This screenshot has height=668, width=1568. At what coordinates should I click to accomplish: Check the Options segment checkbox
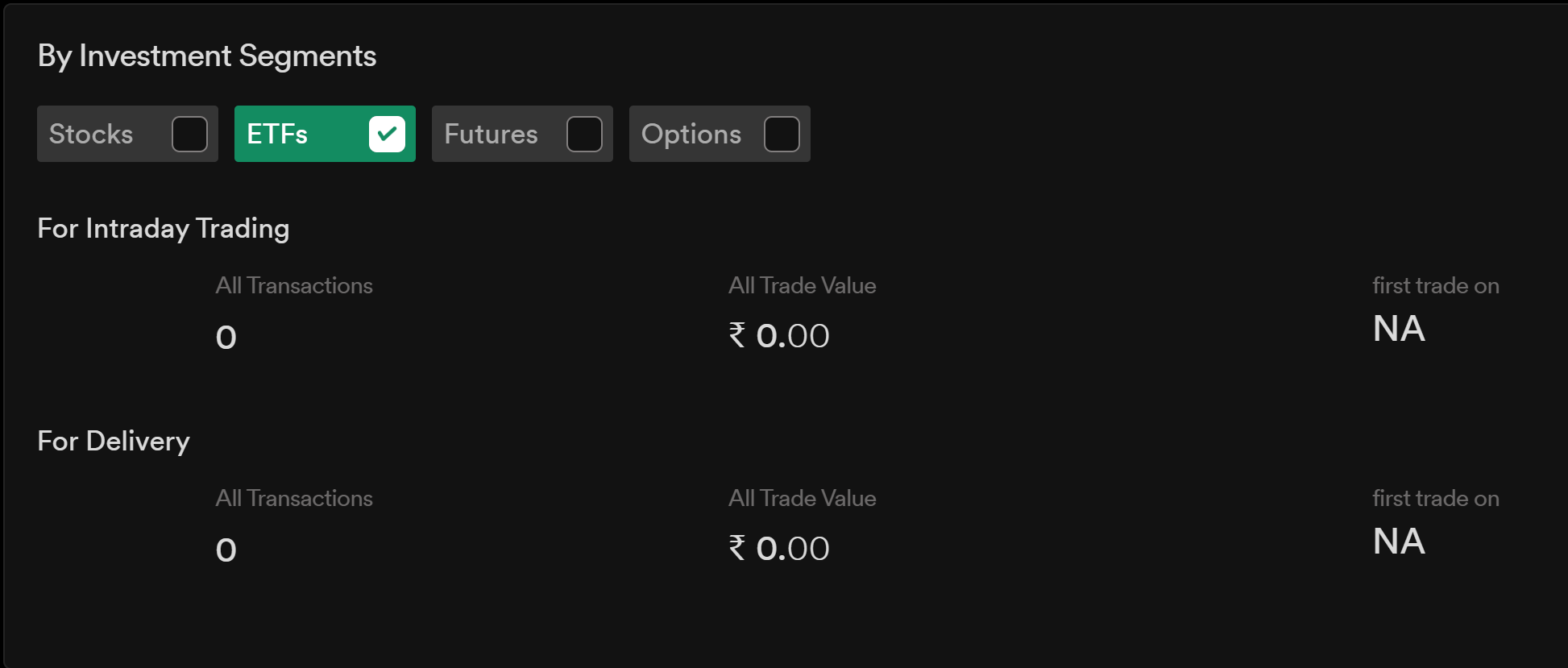pos(782,134)
